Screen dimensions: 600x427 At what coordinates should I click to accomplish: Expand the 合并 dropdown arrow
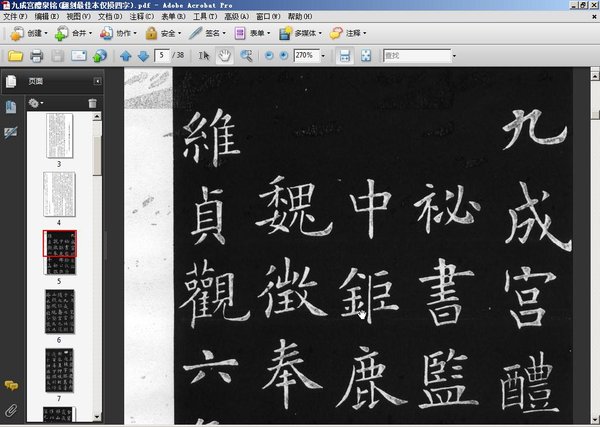click(91, 34)
